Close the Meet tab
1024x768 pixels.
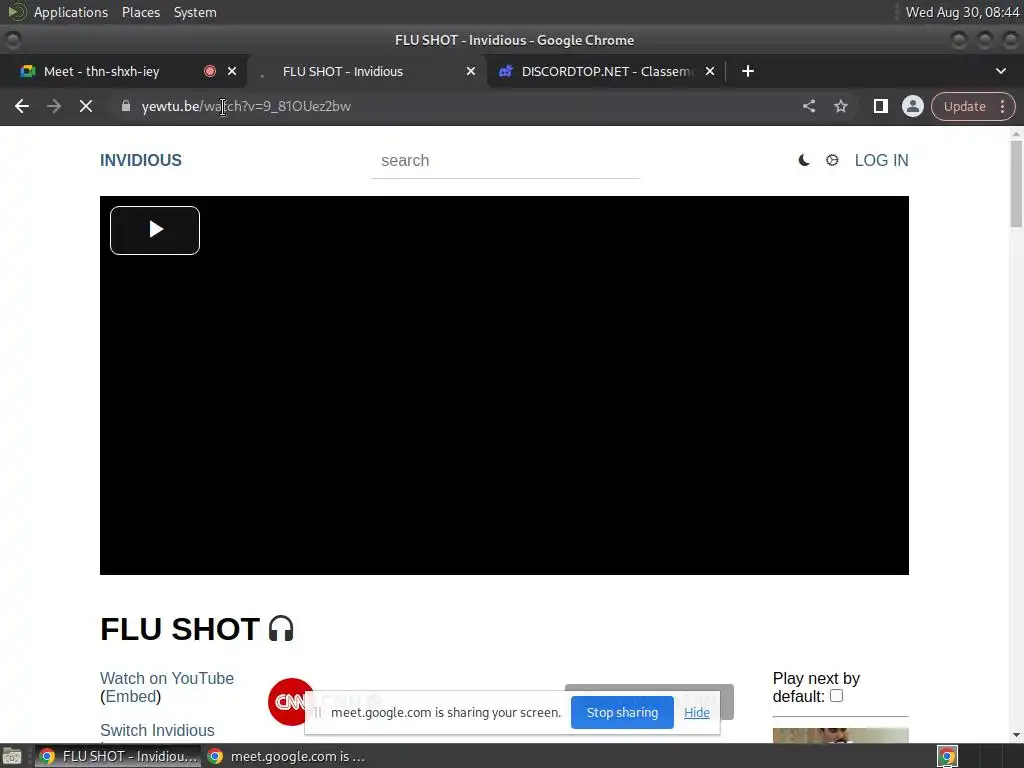(232, 71)
